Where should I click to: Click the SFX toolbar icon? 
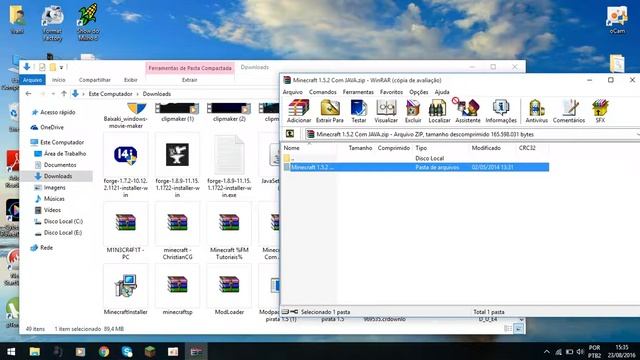(600, 111)
